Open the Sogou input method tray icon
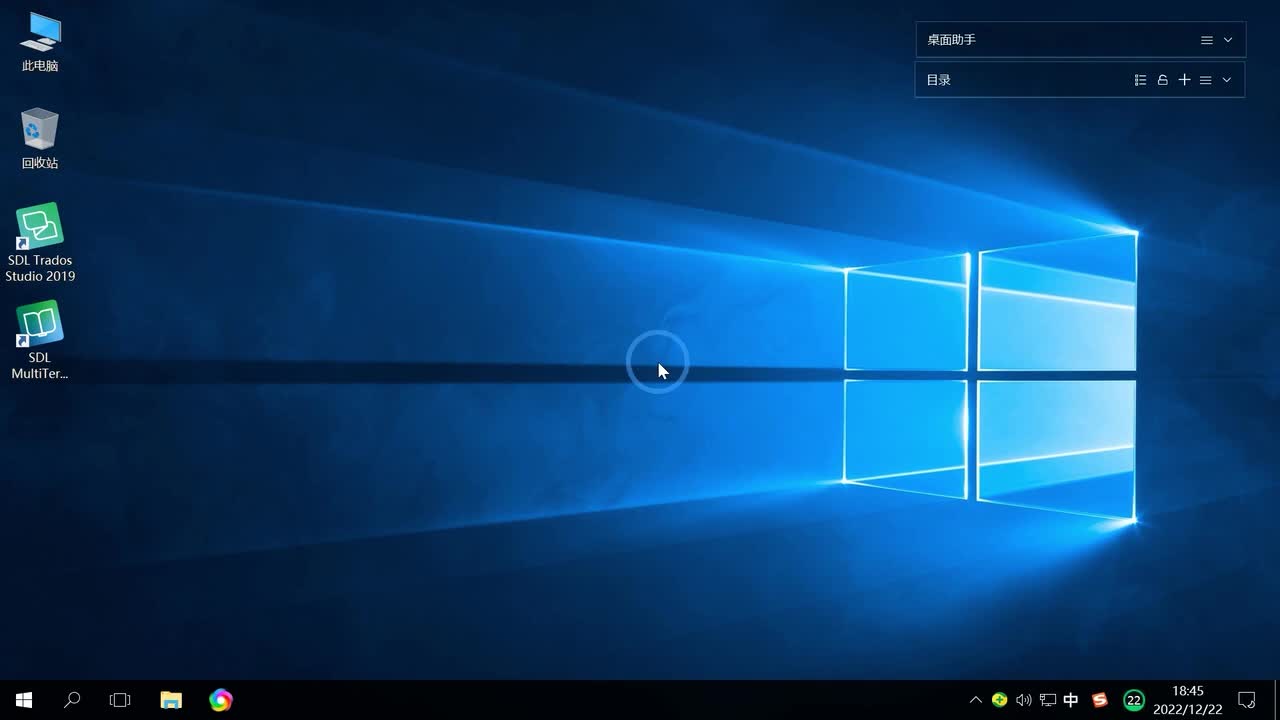Screen dimensions: 1280x720 coord(1100,700)
